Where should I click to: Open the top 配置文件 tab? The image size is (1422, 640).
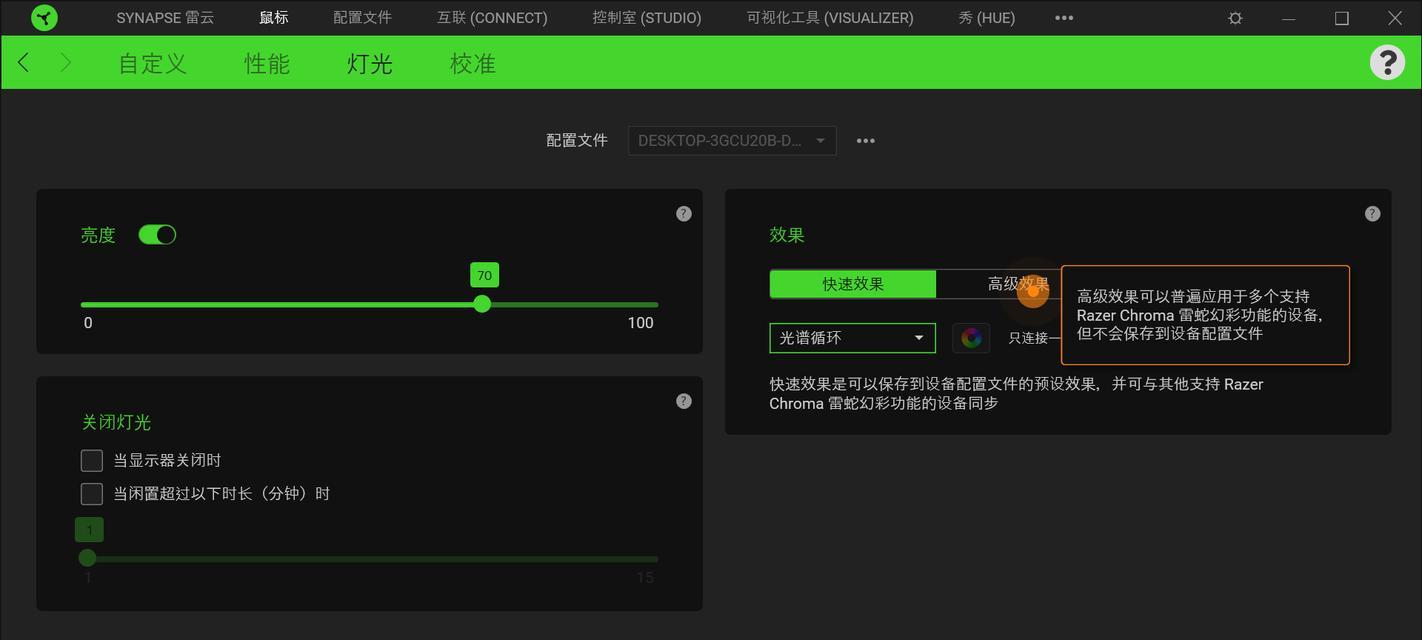[x=362, y=18]
